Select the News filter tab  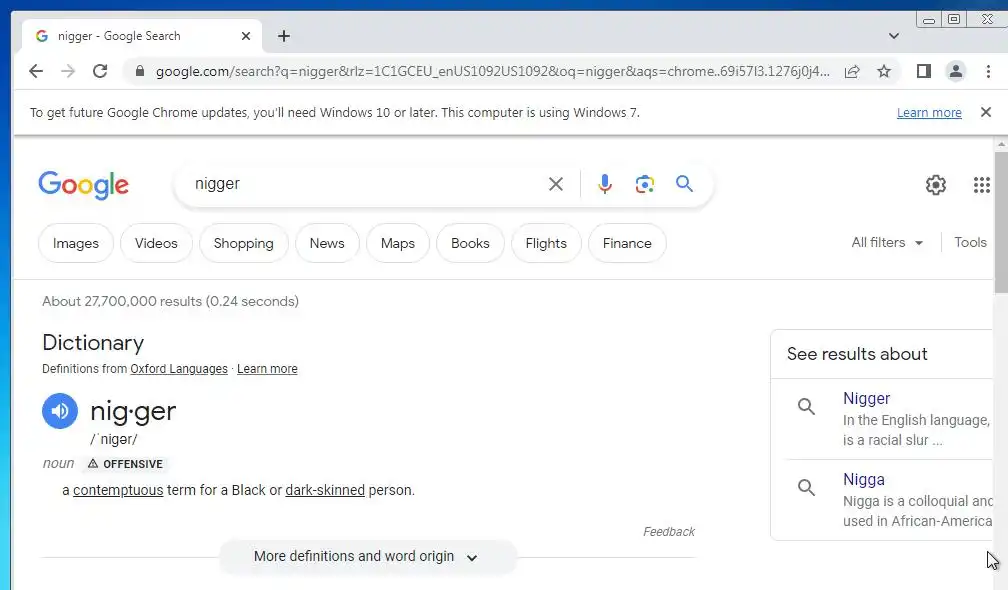click(327, 243)
